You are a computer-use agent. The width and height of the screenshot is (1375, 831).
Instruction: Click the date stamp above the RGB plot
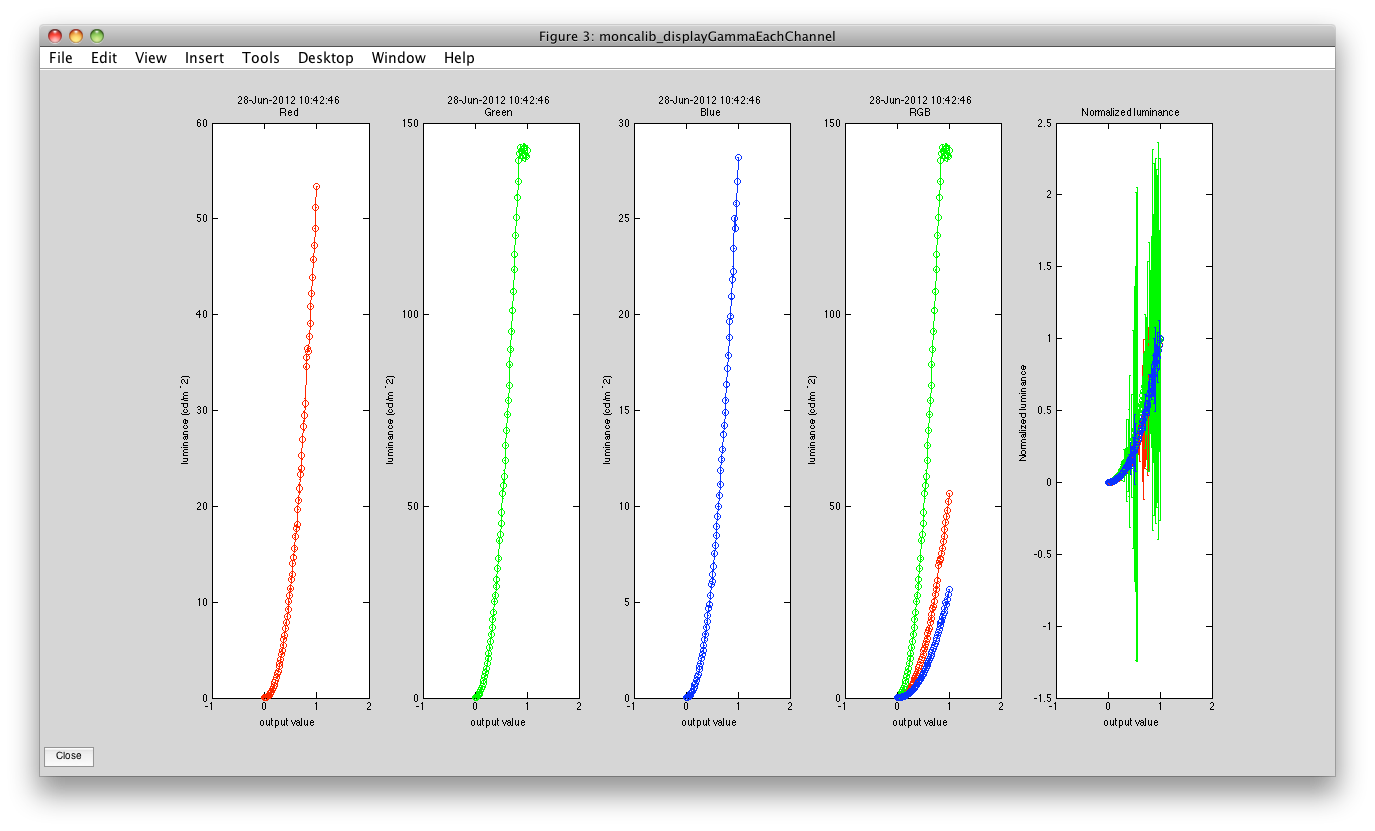click(x=920, y=100)
